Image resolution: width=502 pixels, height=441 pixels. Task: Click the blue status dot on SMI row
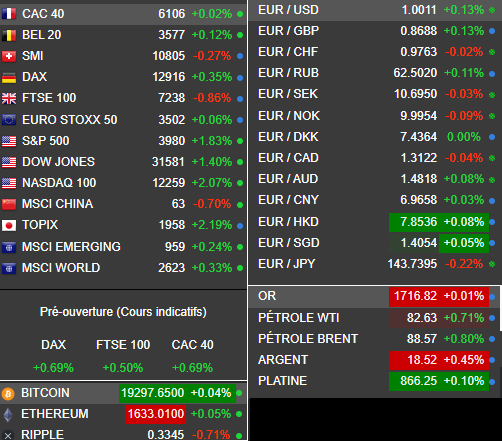pyautogui.click(x=240, y=56)
